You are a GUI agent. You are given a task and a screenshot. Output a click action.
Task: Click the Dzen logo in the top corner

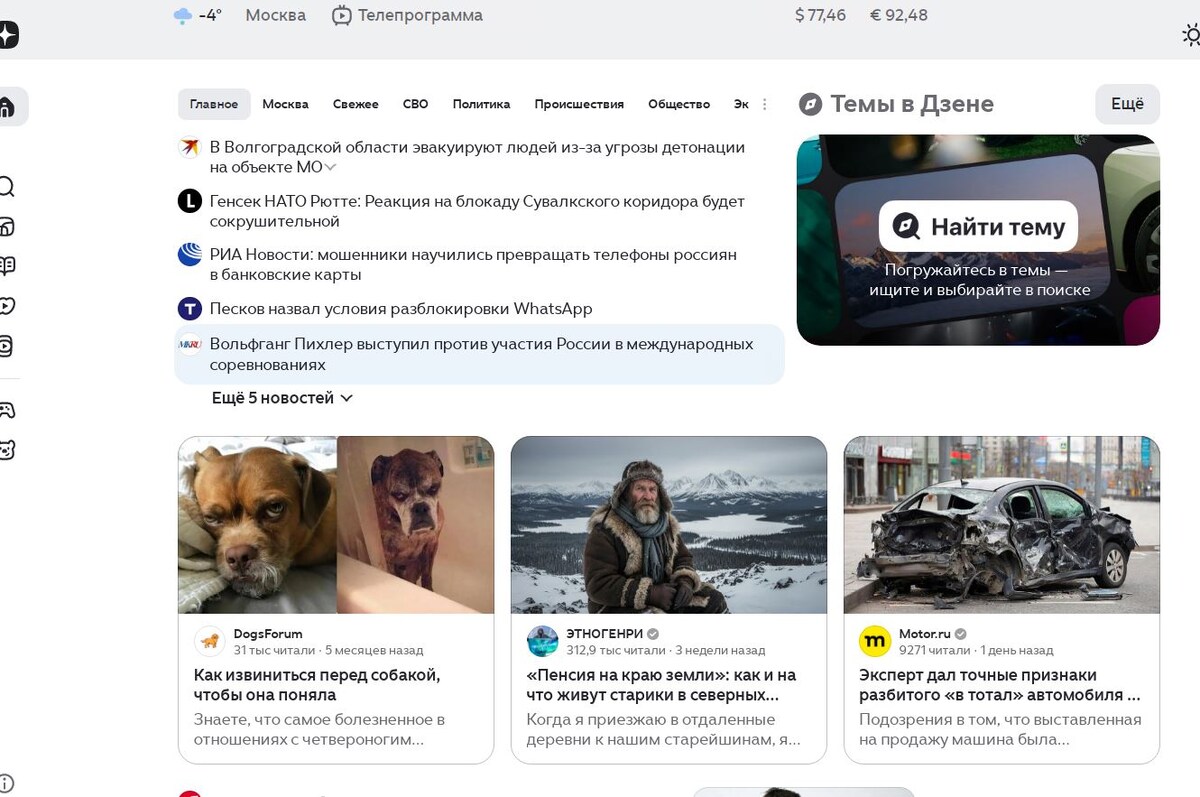pyautogui.click(x=9, y=34)
